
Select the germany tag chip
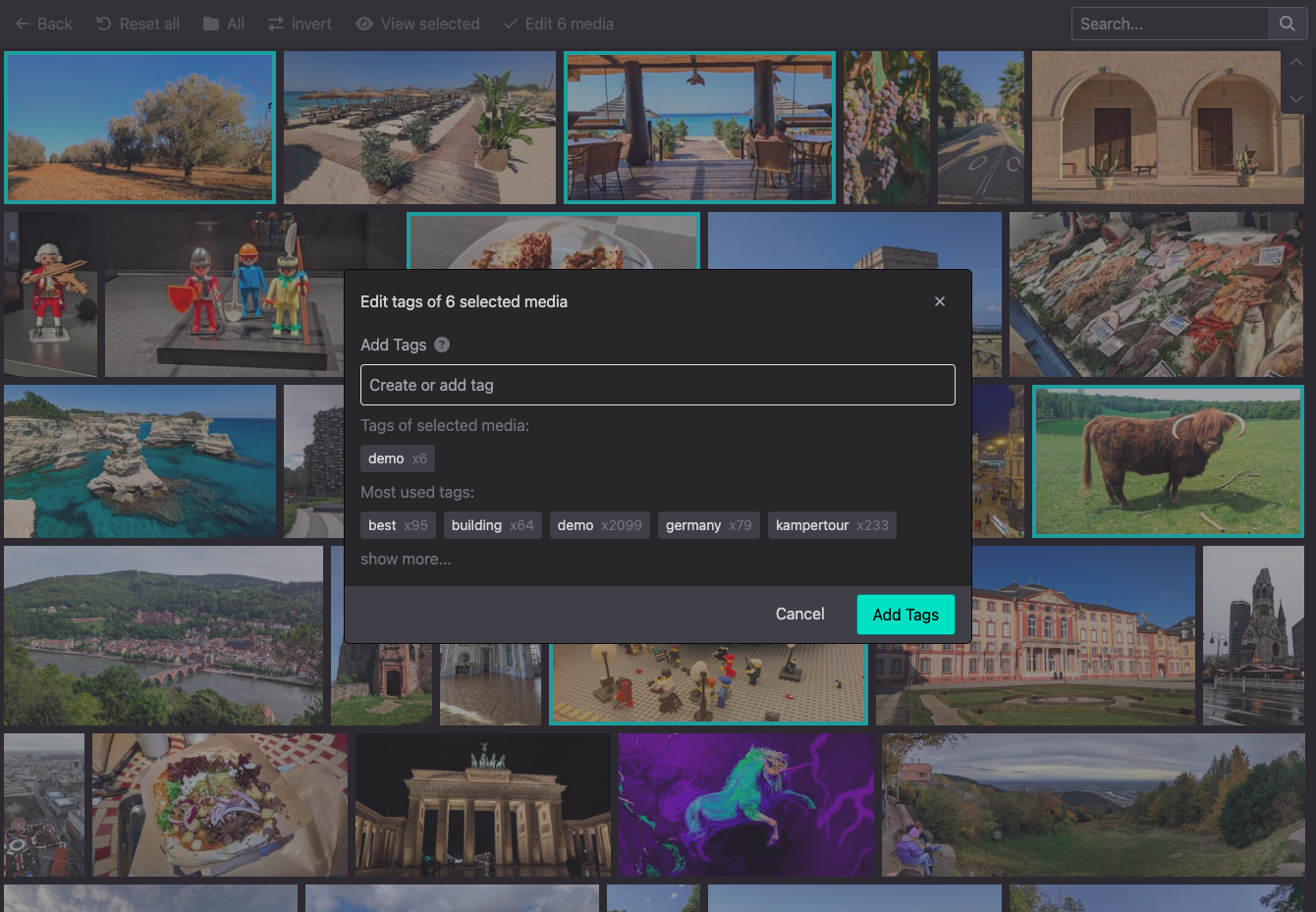pyautogui.click(x=708, y=525)
